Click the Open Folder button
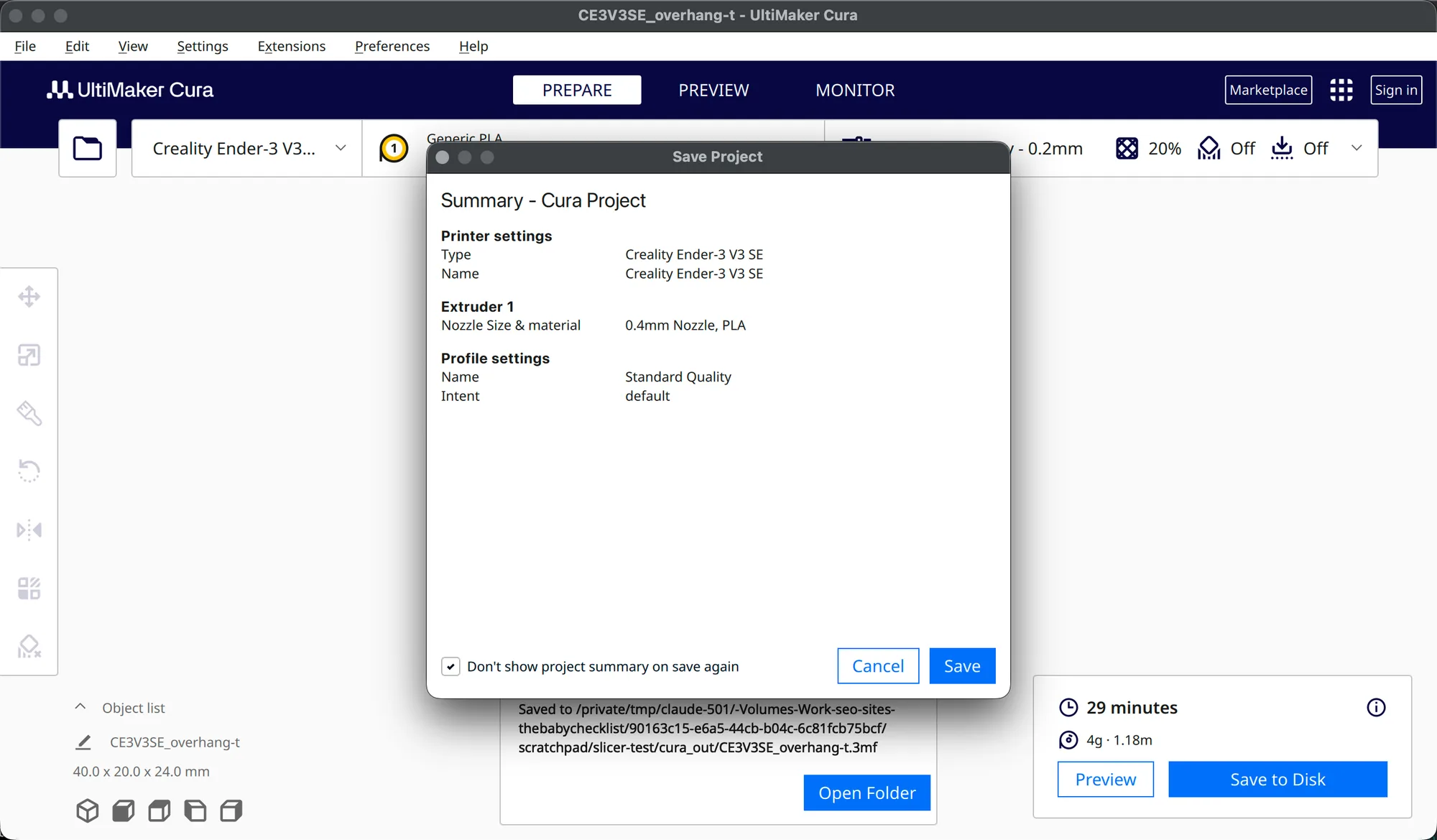 click(867, 793)
